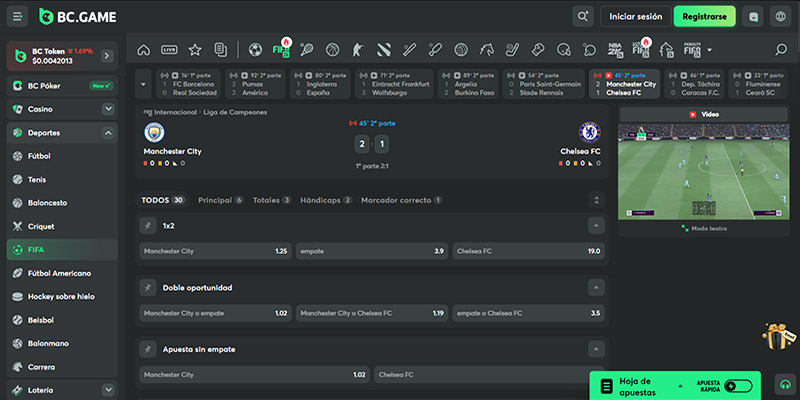Viewport: 800px width, 400px height.
Task: Select the Marcador correcto markets tab
Action: pos(402,200)
